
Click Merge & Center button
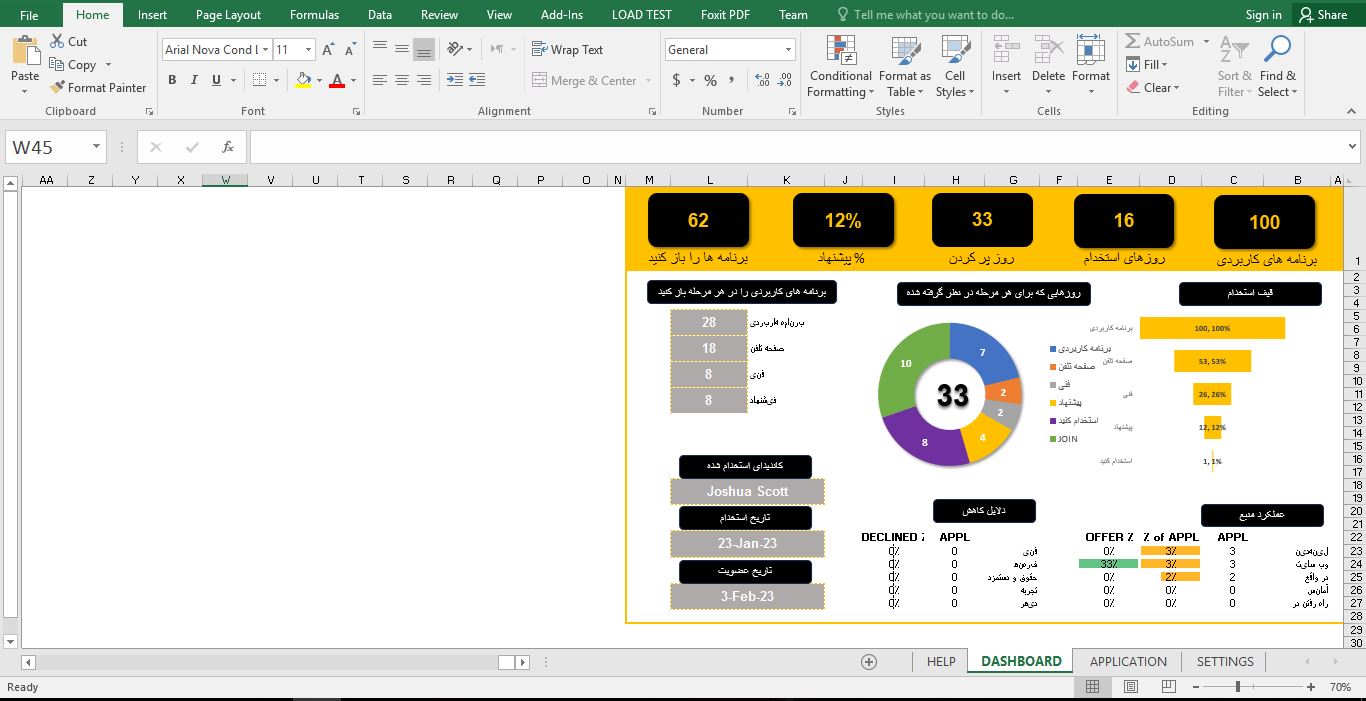(x=585, y=80)
